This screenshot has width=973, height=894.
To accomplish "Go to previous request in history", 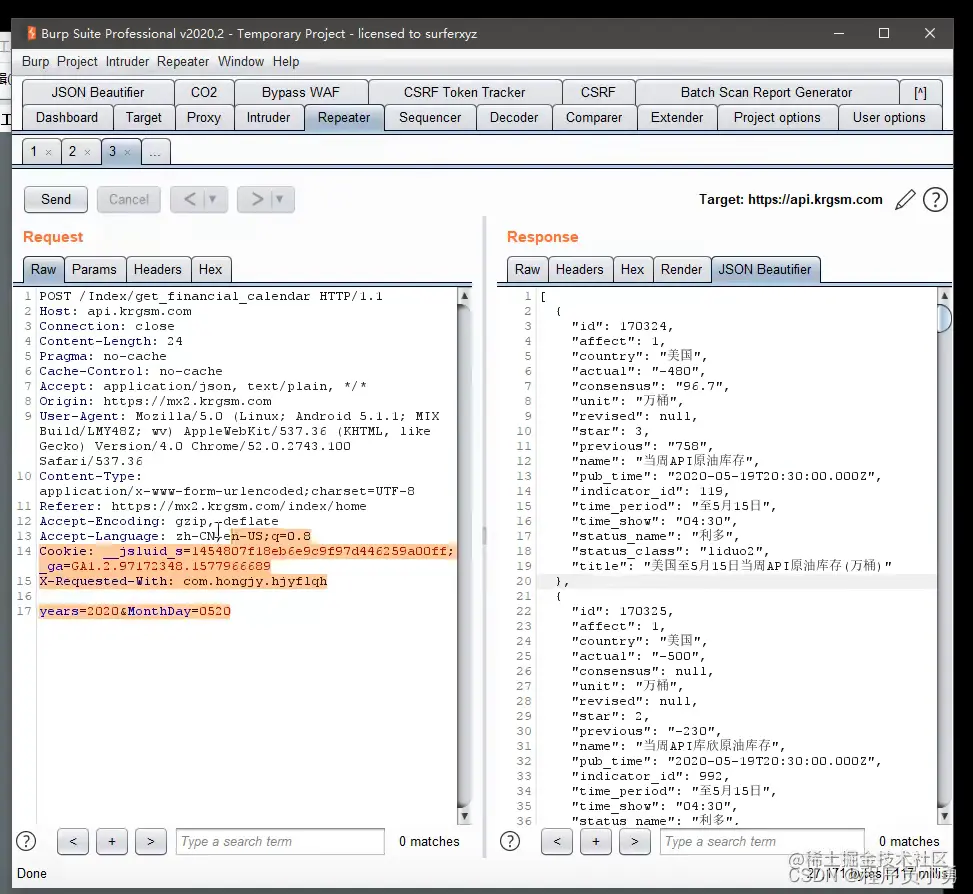I will click(x=190, y=199).
